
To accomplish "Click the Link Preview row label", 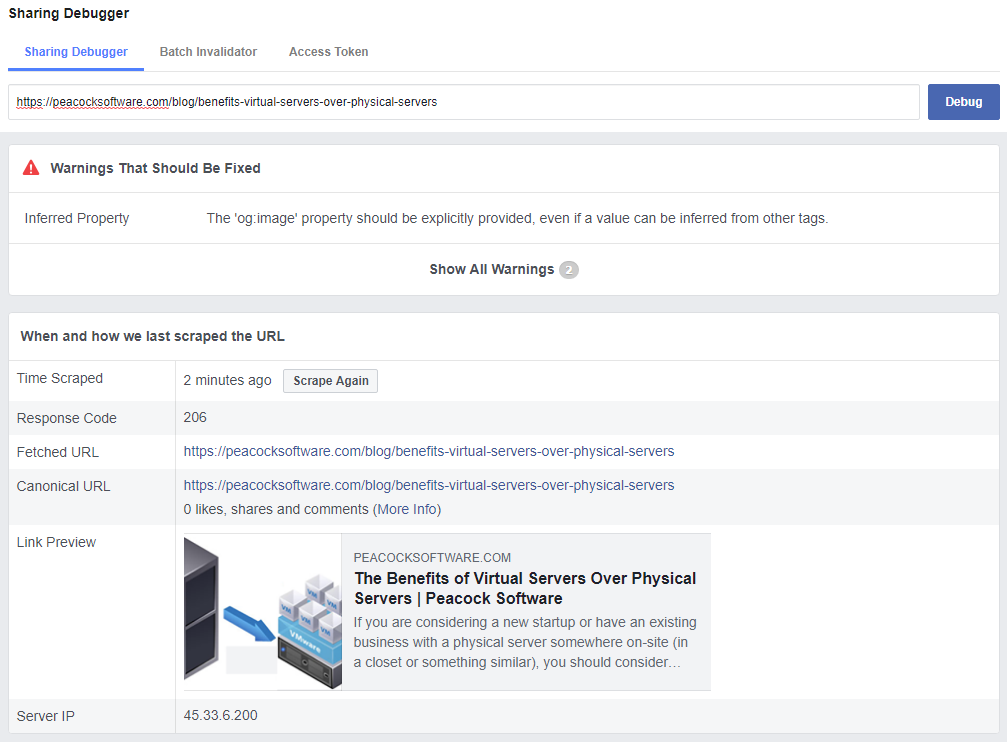I will click(x=57, y=542).
